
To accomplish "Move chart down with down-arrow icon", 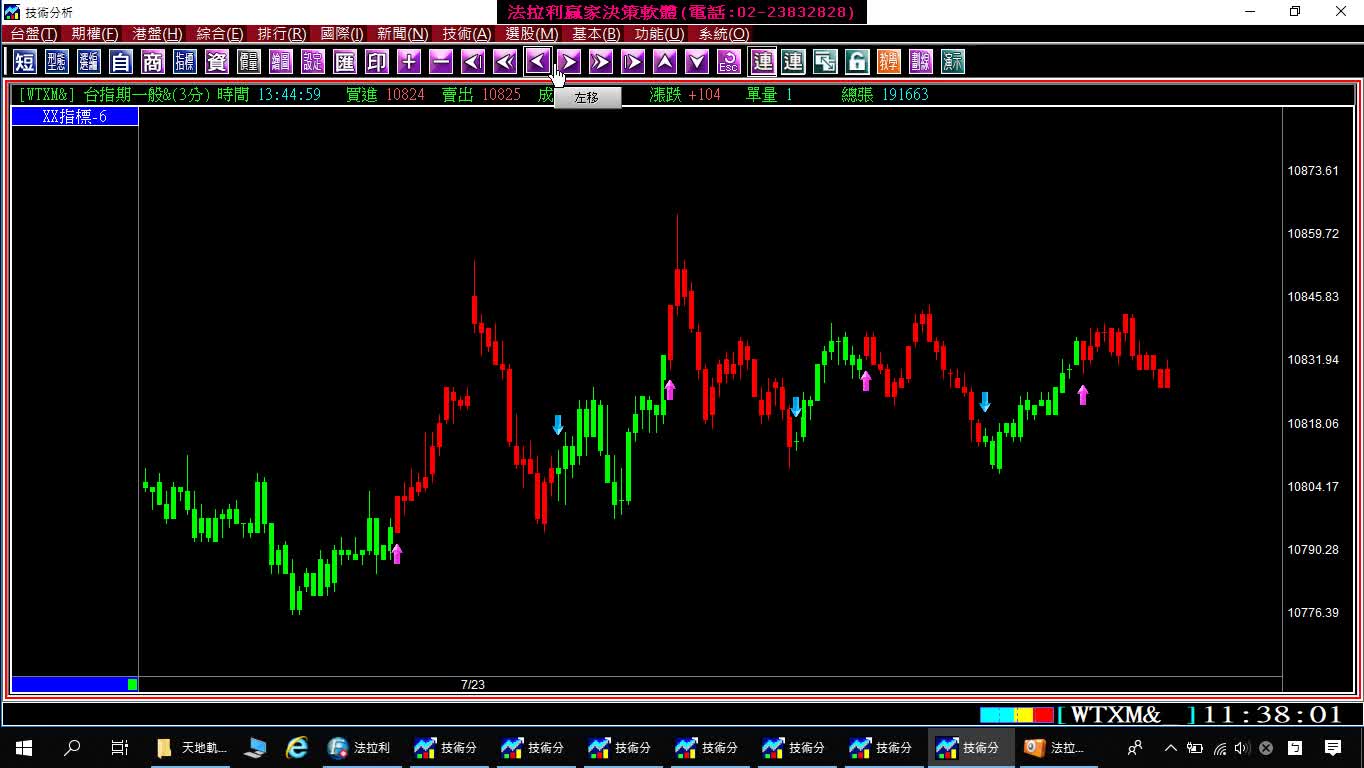I will point(697,62).
